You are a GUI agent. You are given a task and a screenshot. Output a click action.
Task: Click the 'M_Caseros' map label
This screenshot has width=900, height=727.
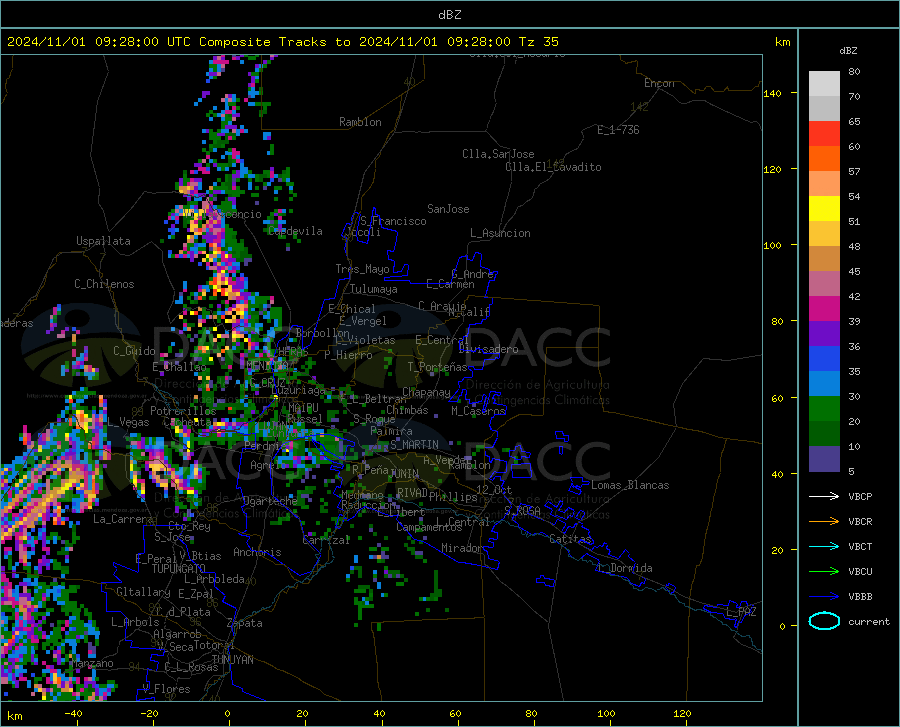[478, 411]
